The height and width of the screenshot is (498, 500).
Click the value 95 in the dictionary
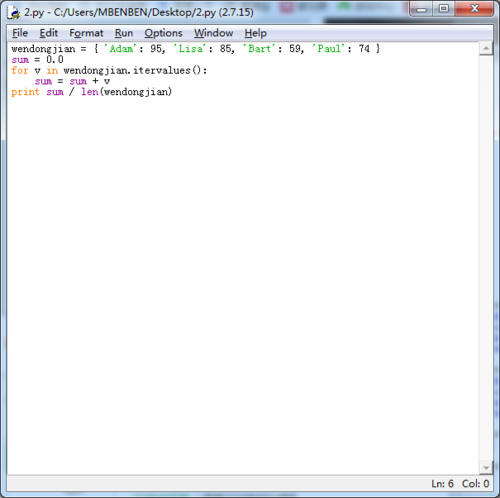click(156, 49)
